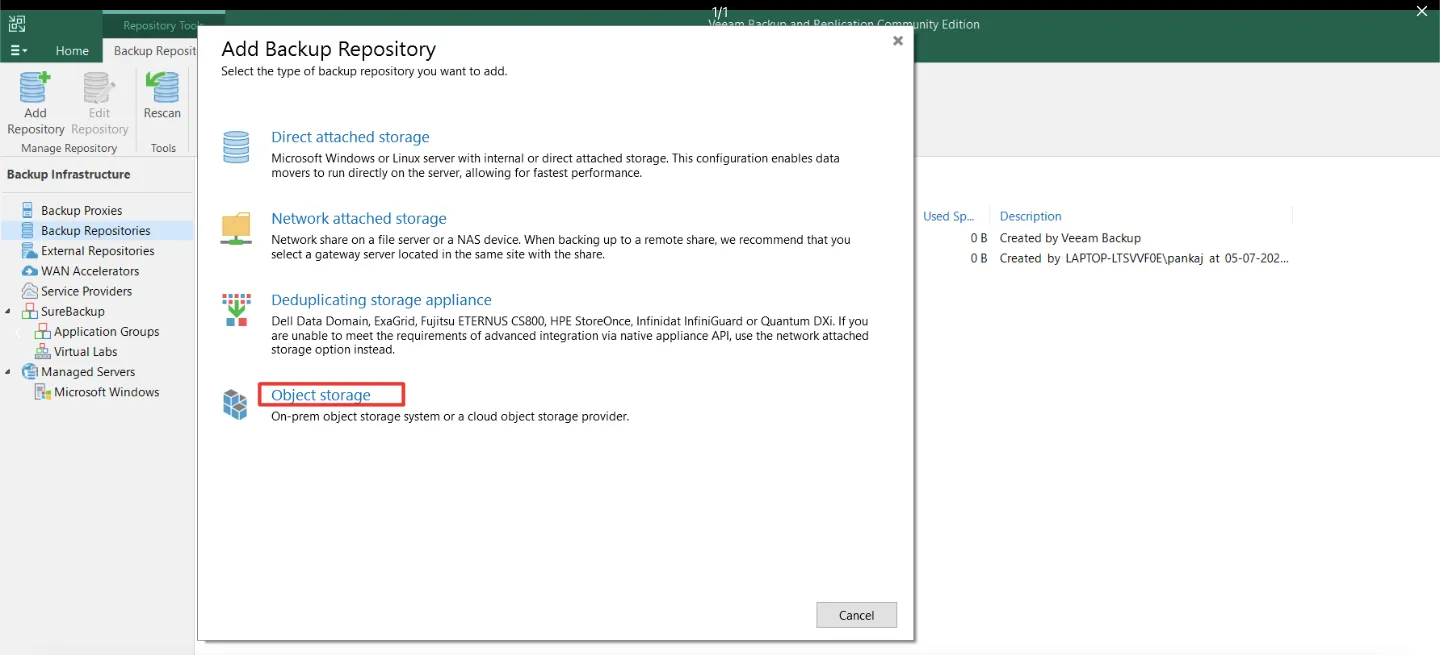Sort by the Used Space column header
The image size is (1440, 655).
[x=948, y=216]
